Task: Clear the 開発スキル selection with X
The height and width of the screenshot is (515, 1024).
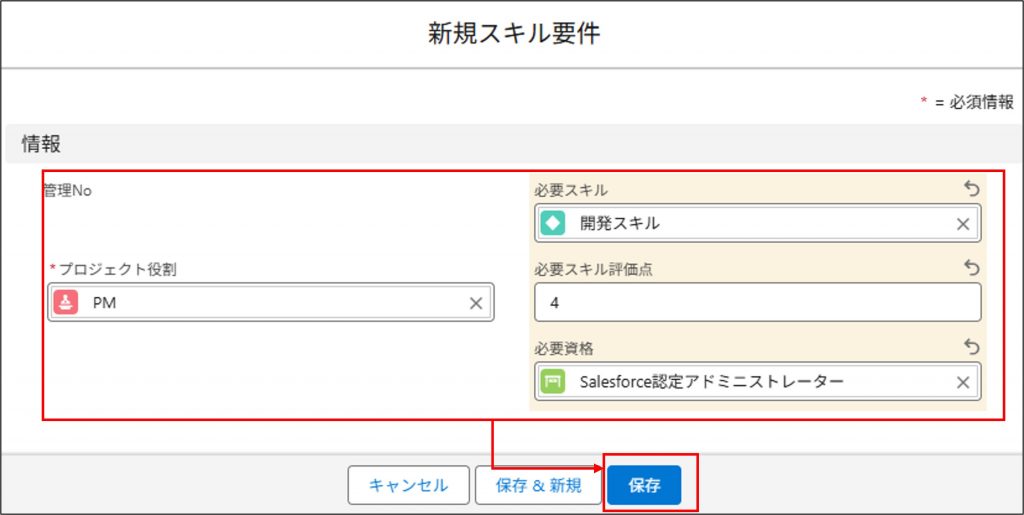Action: (963, 224)
